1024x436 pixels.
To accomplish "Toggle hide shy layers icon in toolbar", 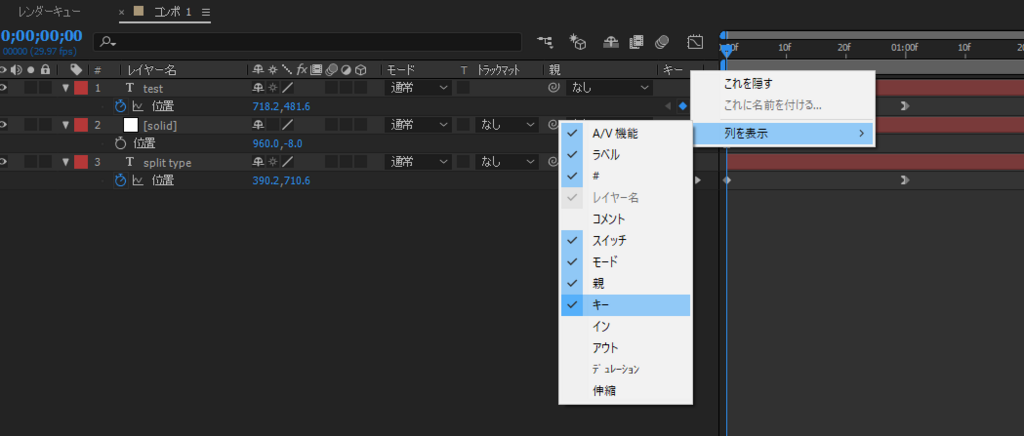I will (x=611, y=42).
